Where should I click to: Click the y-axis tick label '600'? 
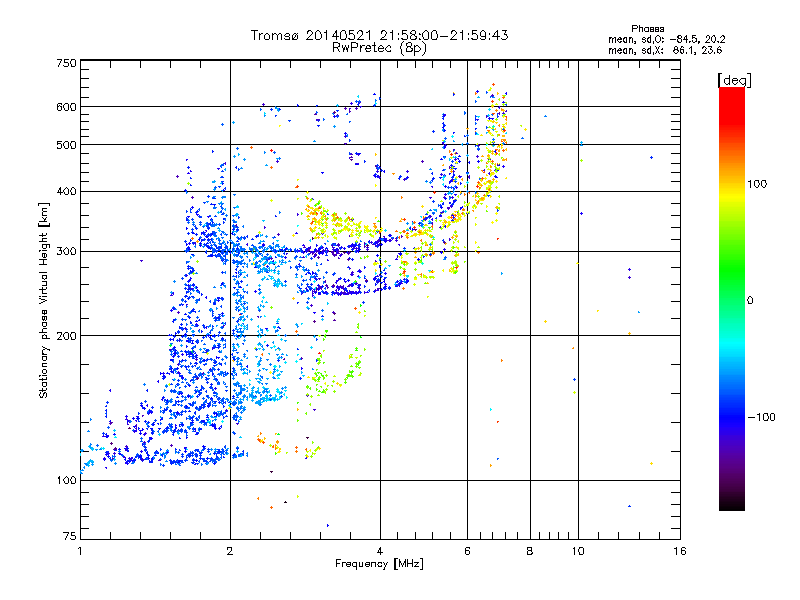tap(66, 107)
